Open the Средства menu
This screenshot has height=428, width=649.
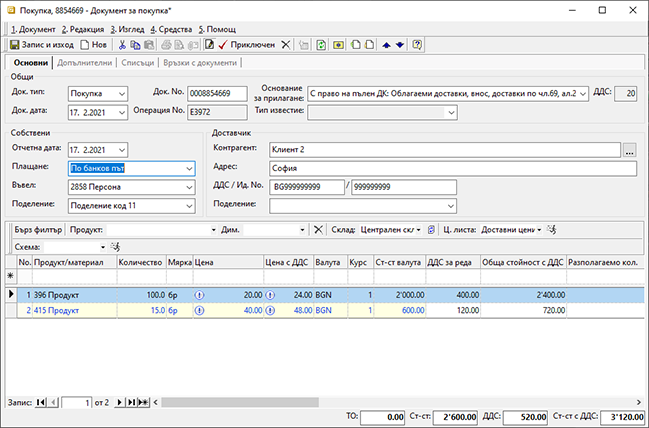click(172, 29)
